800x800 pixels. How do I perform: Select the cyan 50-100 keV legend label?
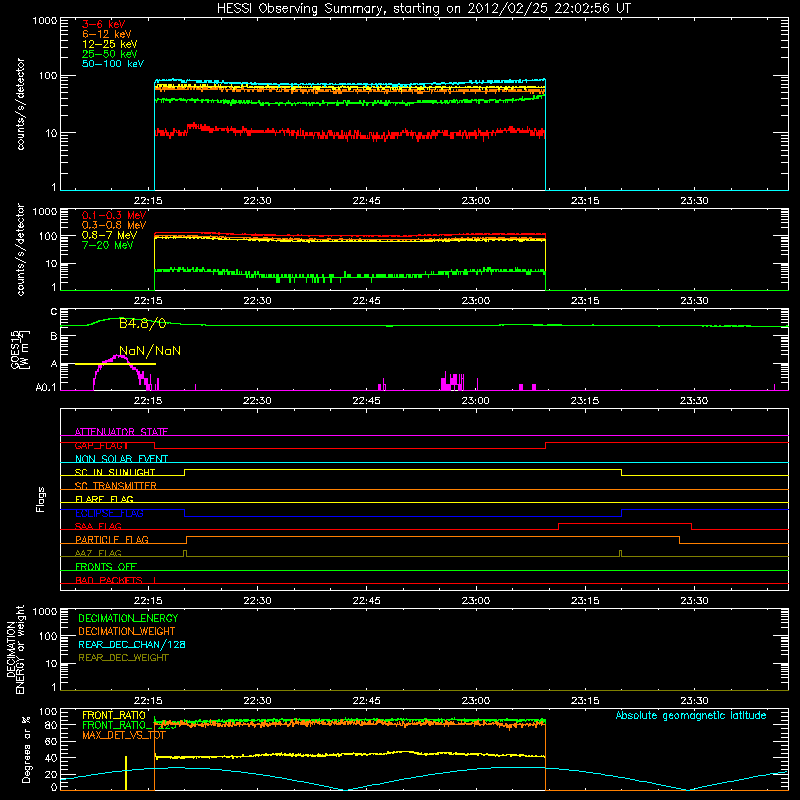coord(113,64)
